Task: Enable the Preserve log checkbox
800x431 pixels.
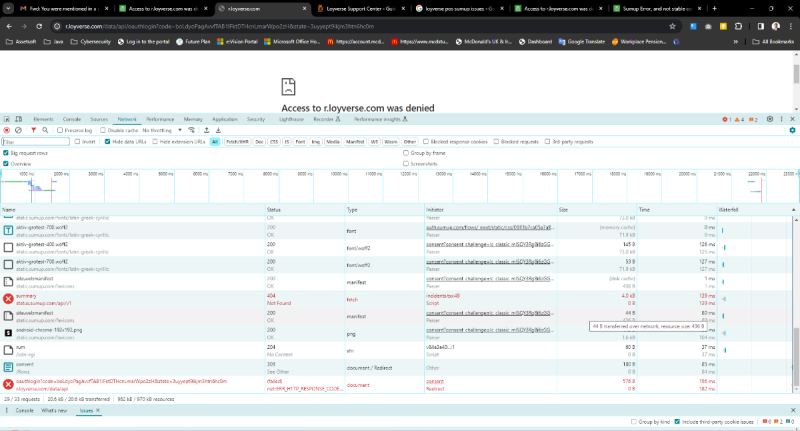Action: click(x=58, y=130)
